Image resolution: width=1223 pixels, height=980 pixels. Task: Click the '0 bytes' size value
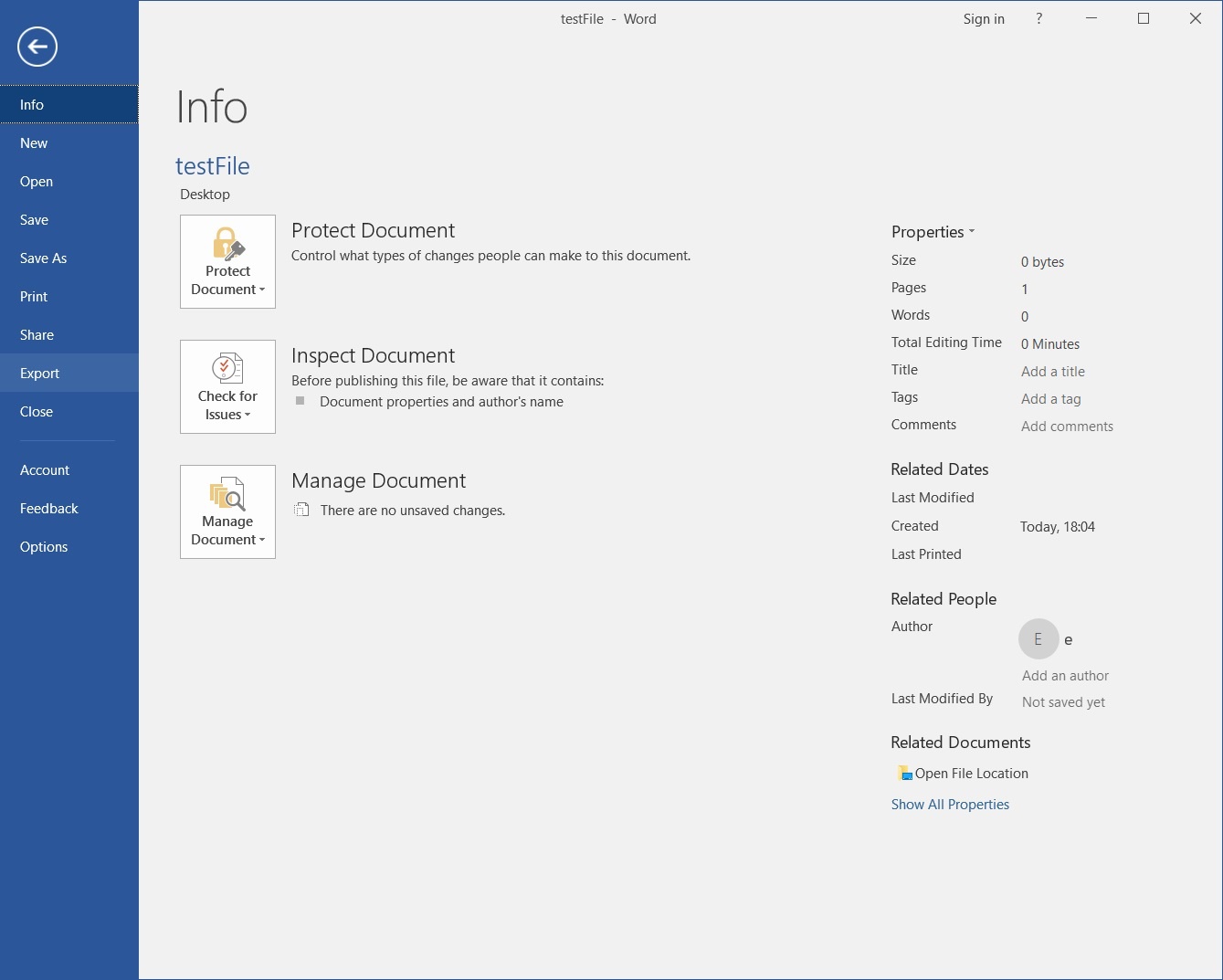(x=1042, y=262)
